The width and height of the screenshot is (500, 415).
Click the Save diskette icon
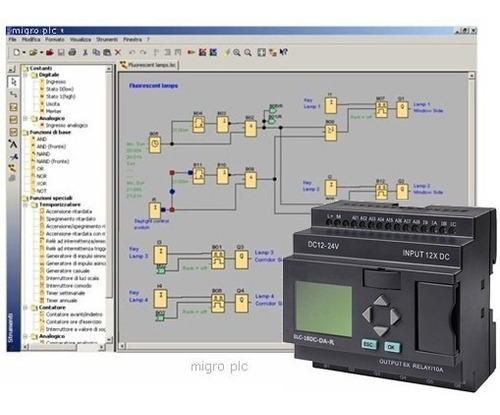tap(61, 52)
